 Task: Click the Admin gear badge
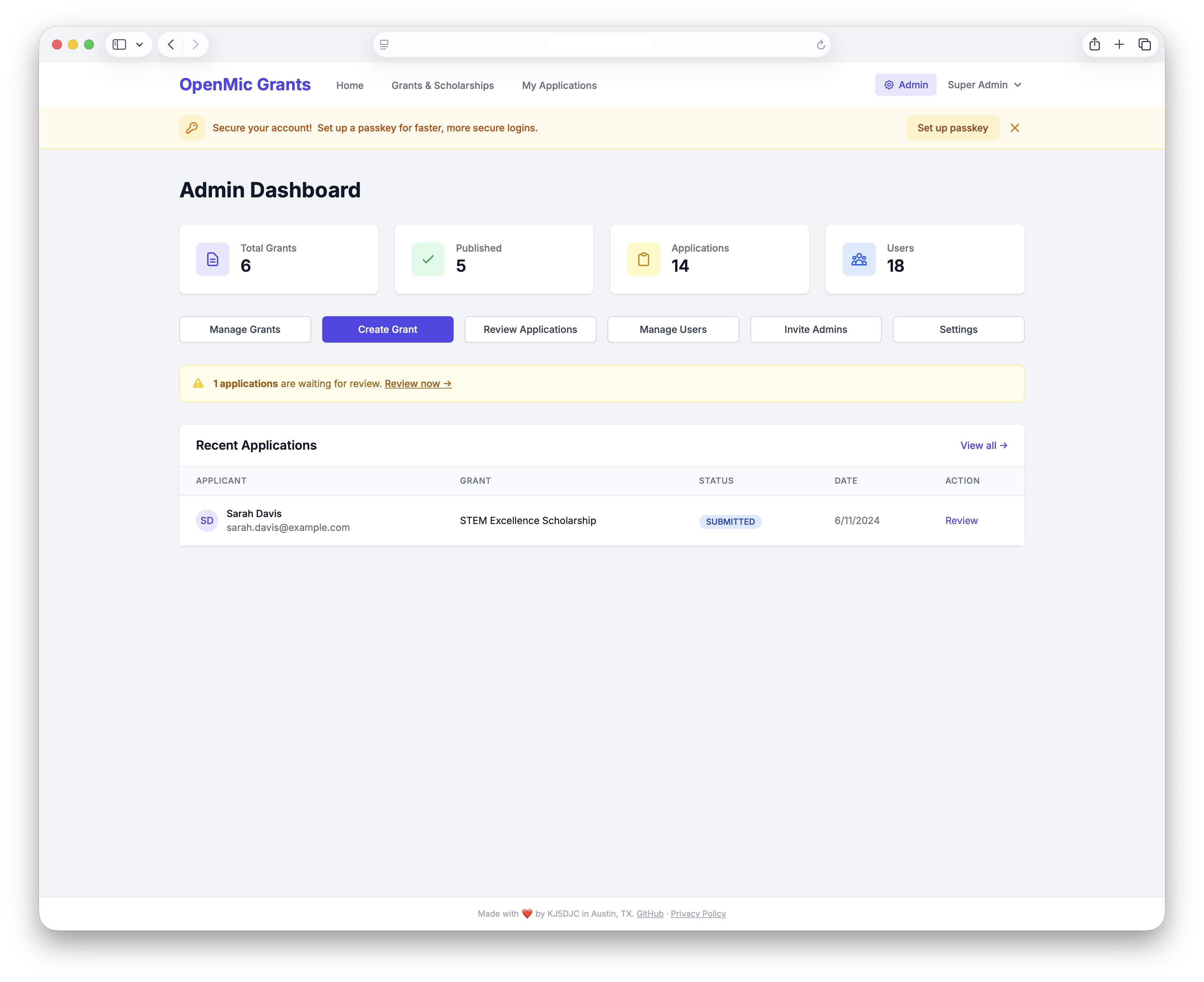click(x=905, y=85)
